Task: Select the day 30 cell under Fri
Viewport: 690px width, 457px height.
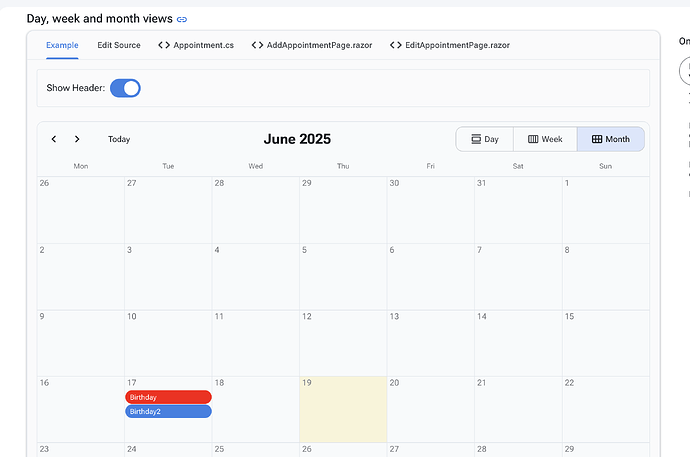Action: 430,210
